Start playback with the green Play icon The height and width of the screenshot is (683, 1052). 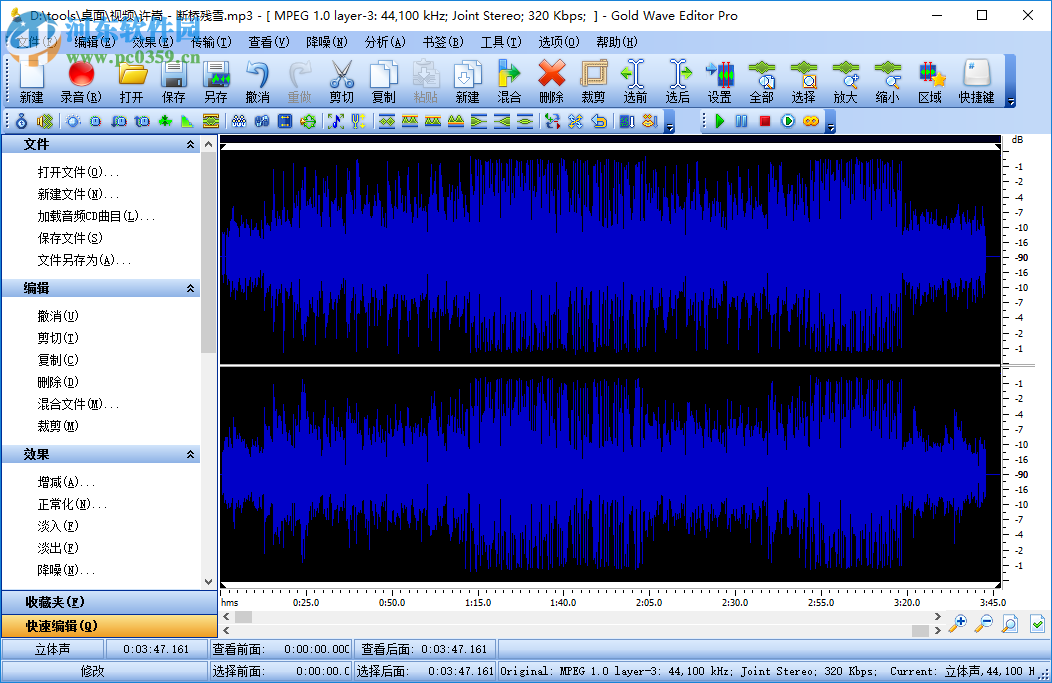pyautogui.click(x=720, y=120)
